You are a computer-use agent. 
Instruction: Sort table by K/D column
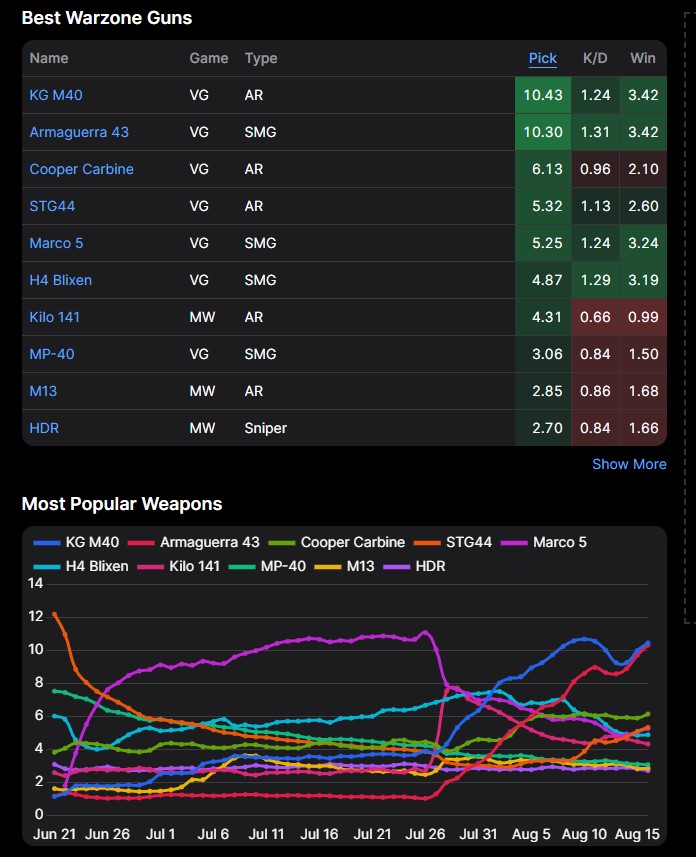(x=595, y=58)
